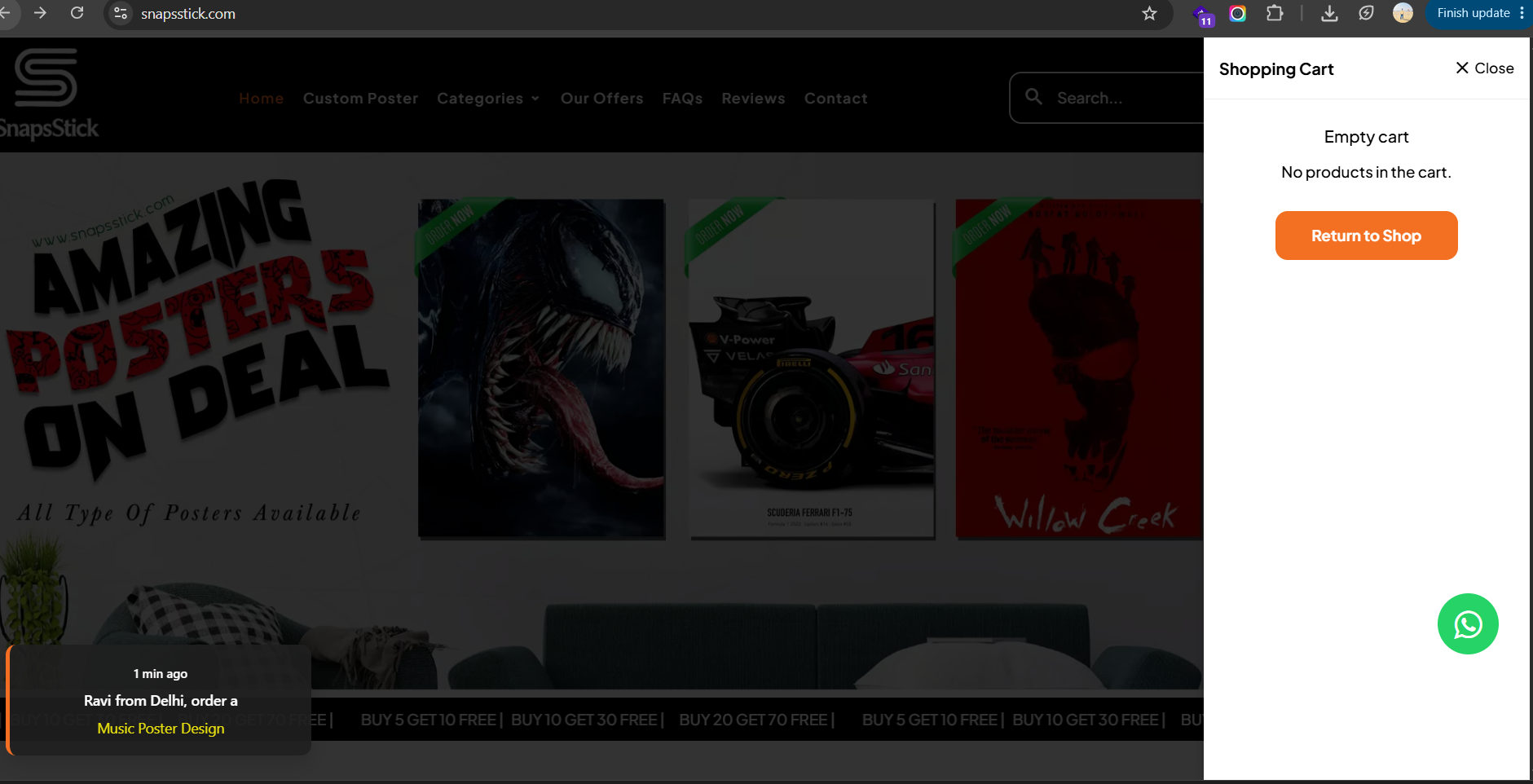Bookmark this page with the star icon
The height and width of the screenshot is (784, 1533).
click(1149, 14)
